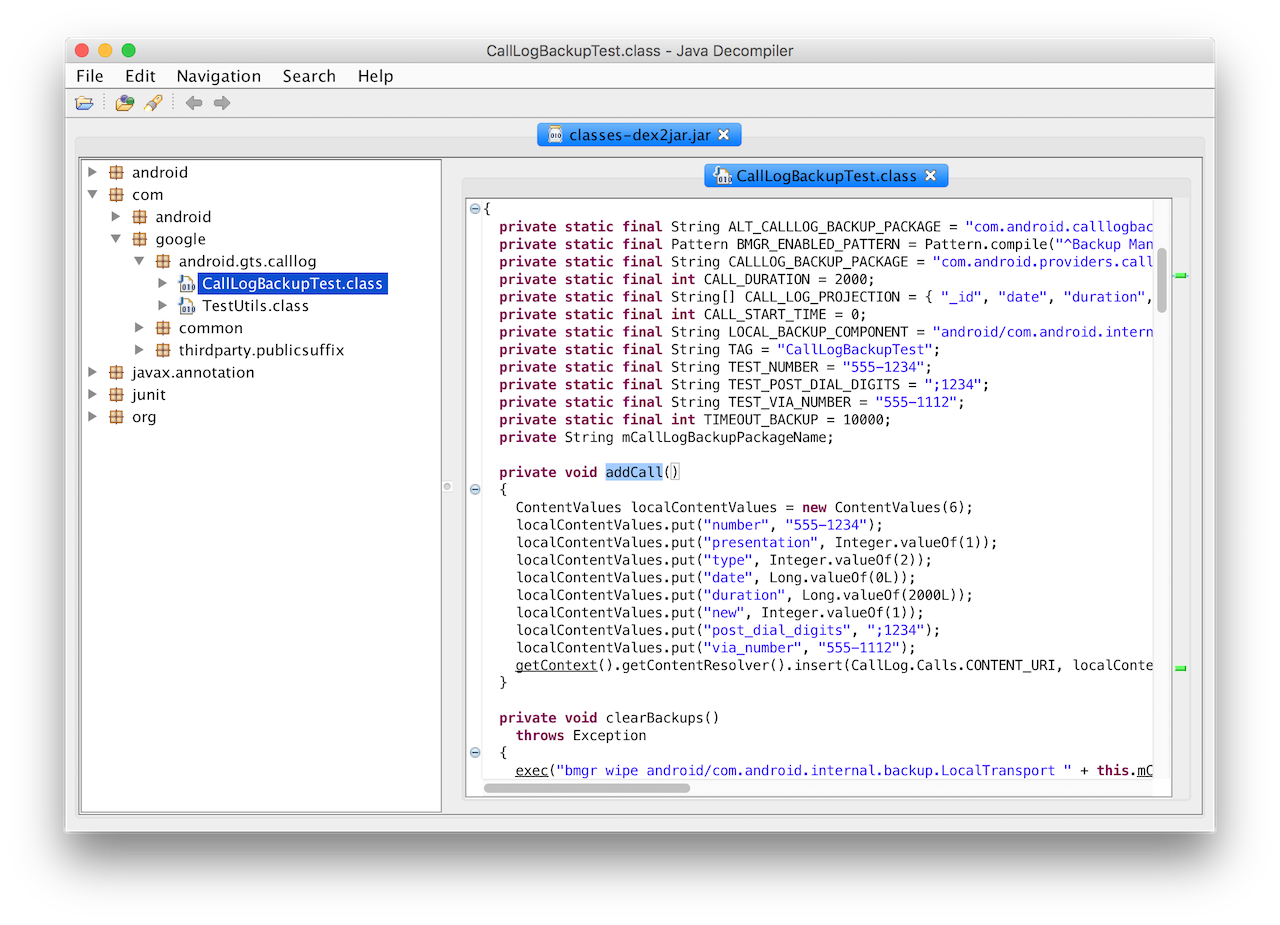
Task: Fold the class body at top
Action: [475, 209]
